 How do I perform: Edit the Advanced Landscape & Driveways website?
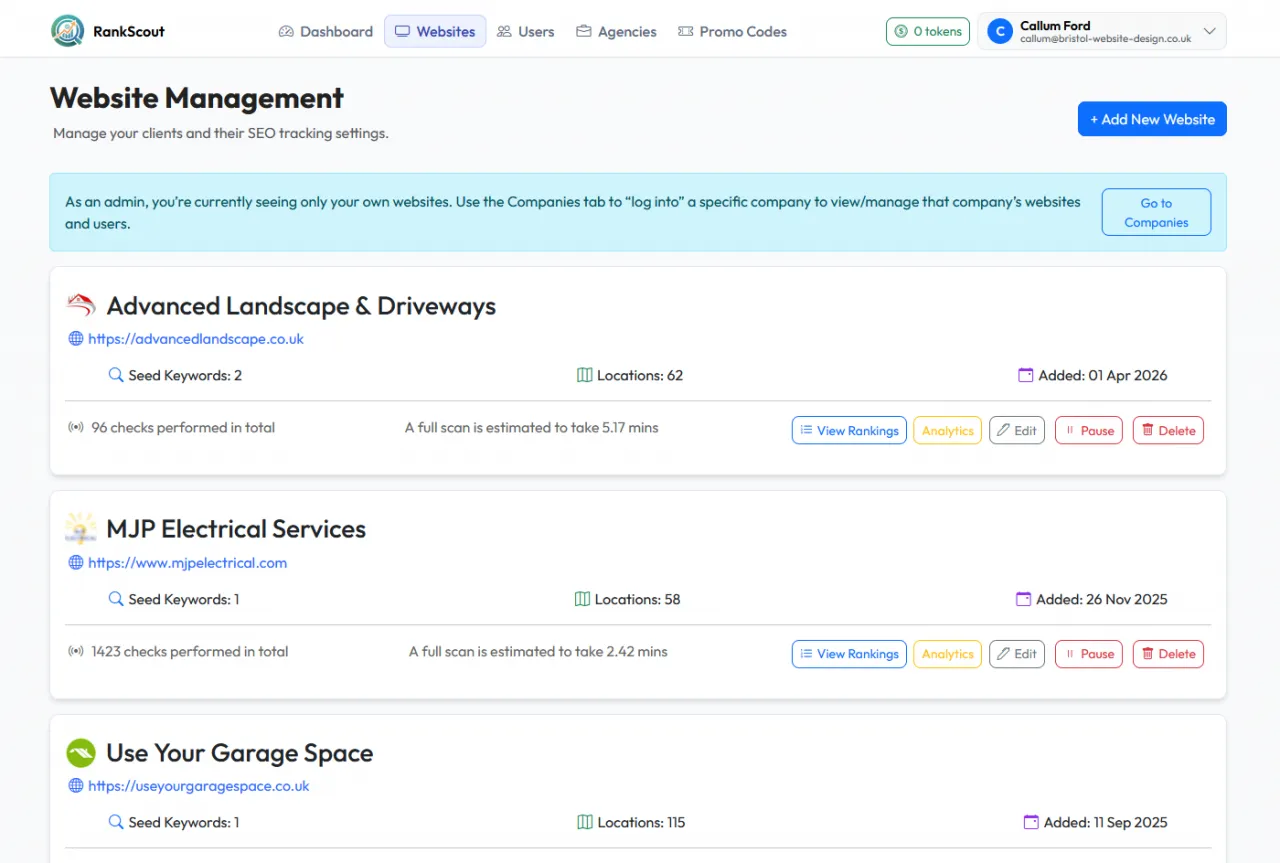(1017, 430)
